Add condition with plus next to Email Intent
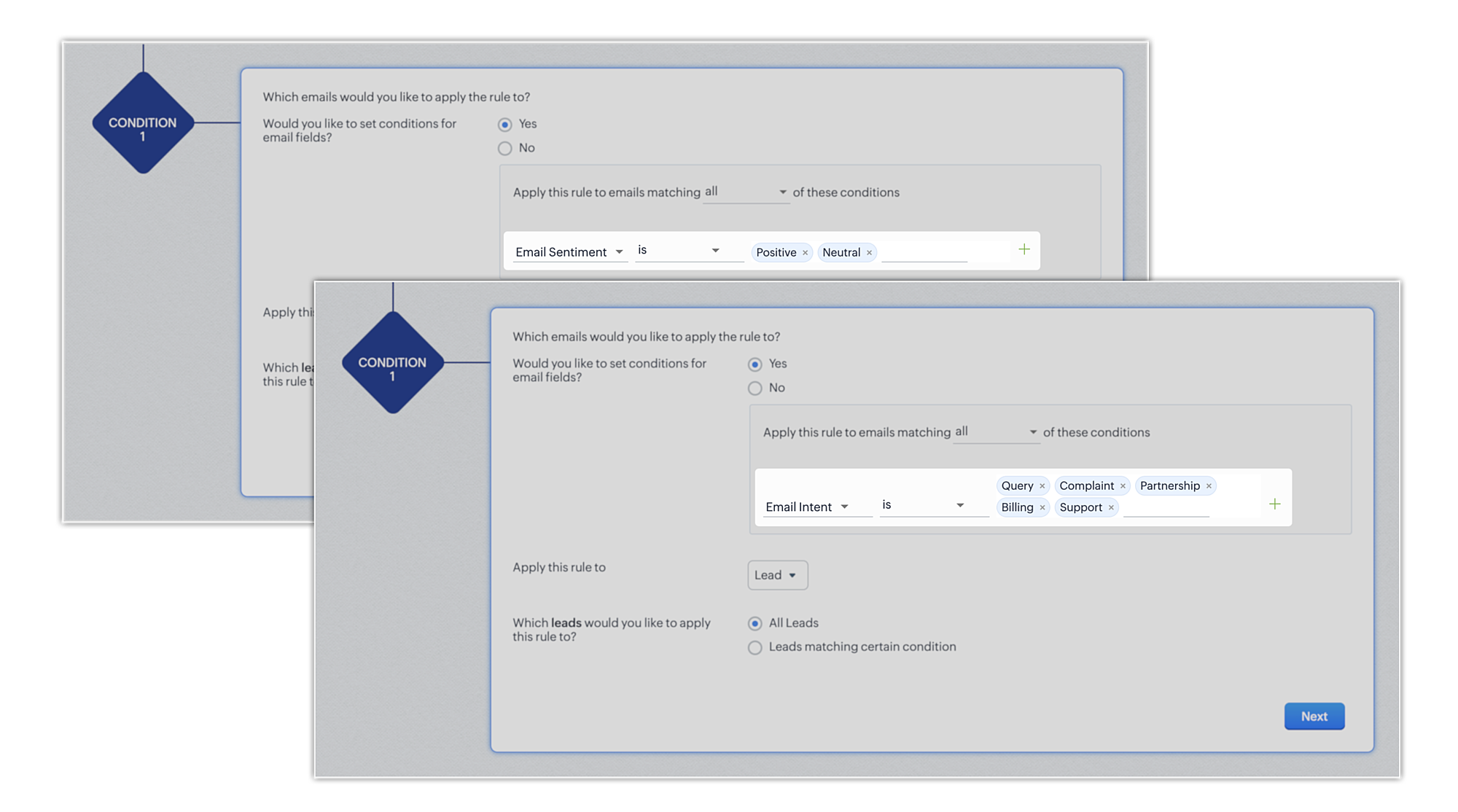 1274,504
